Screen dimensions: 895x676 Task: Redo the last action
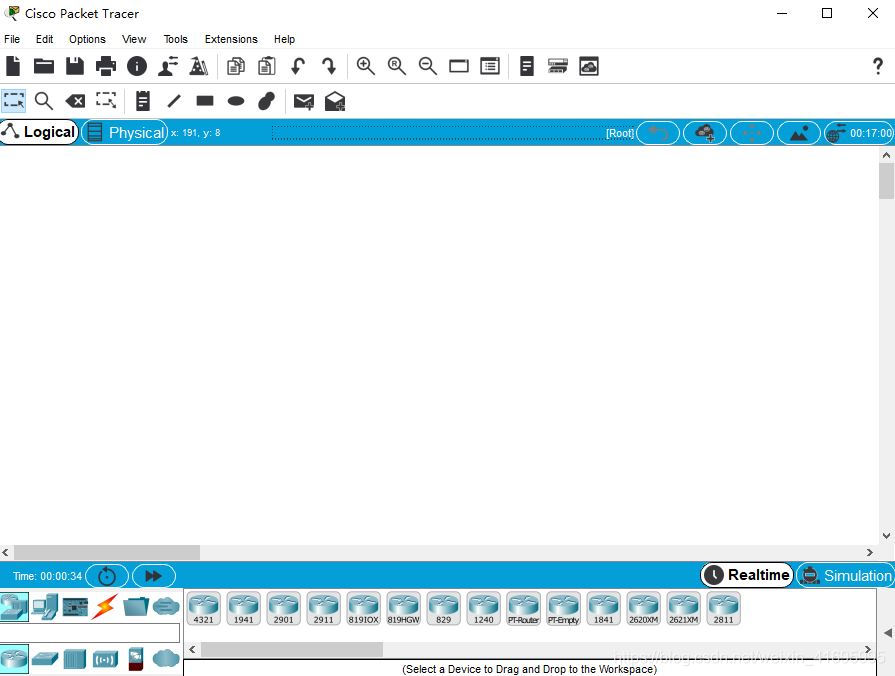[x=329, y=66]
